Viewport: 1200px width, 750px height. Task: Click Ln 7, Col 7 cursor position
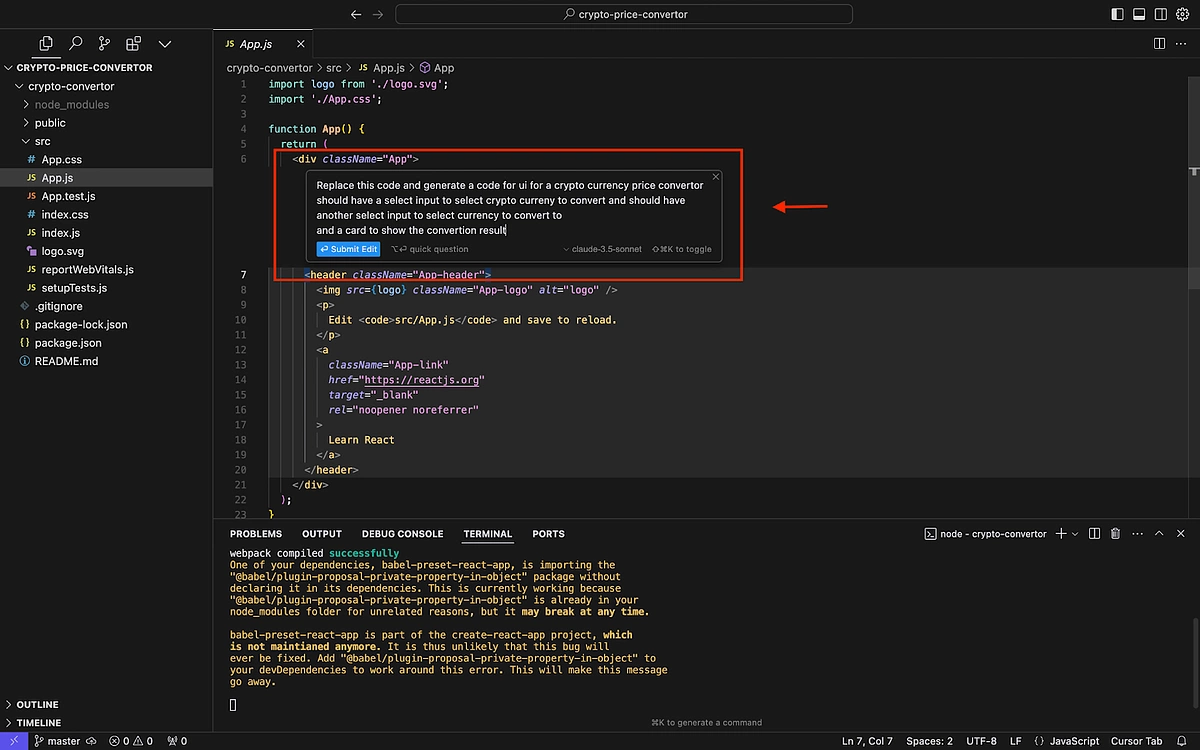868,741
